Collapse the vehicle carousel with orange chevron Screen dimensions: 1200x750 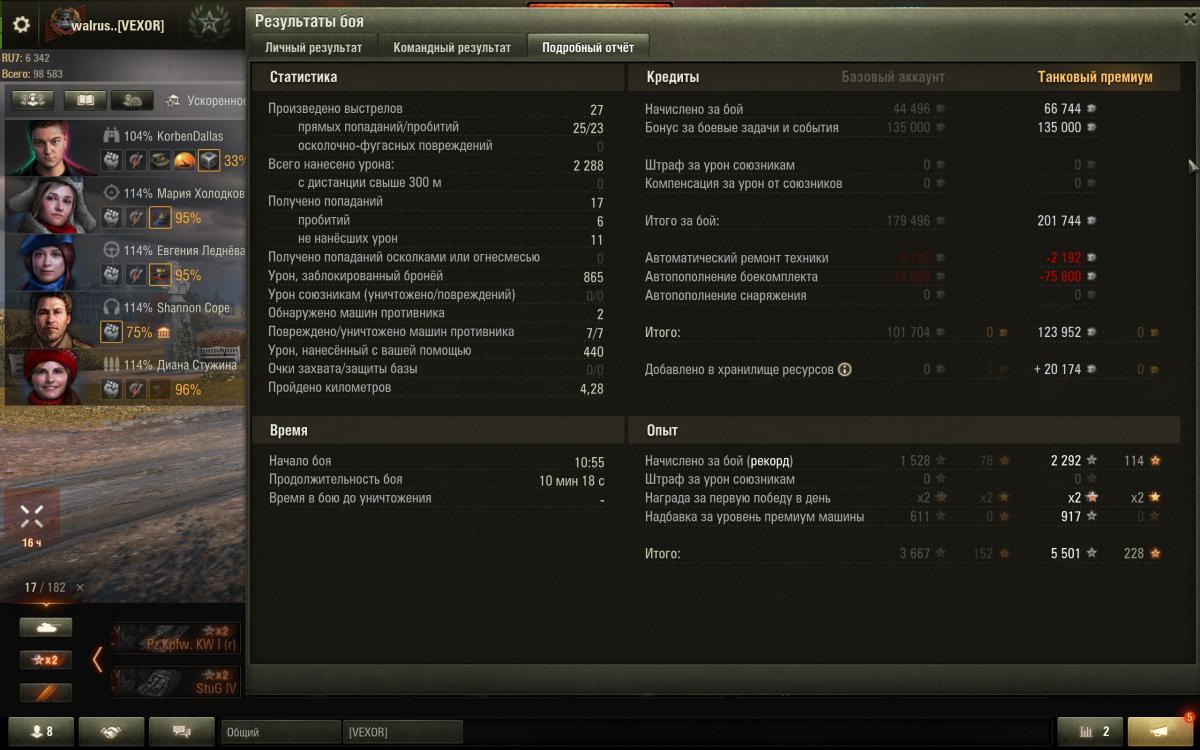coord(97,659)
